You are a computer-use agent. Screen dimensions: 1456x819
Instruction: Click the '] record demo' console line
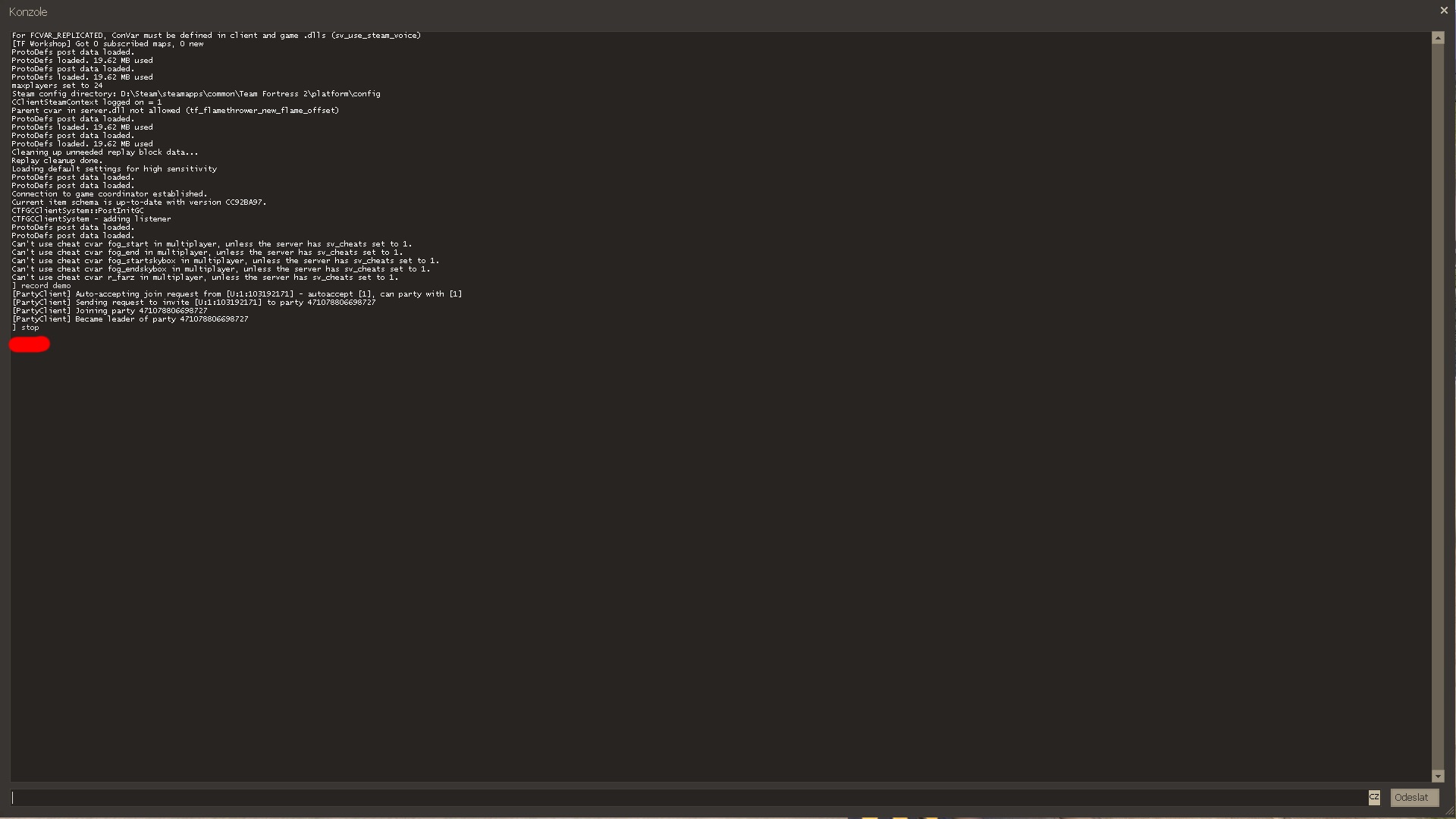pyautogui.click(x=42, y=286)
